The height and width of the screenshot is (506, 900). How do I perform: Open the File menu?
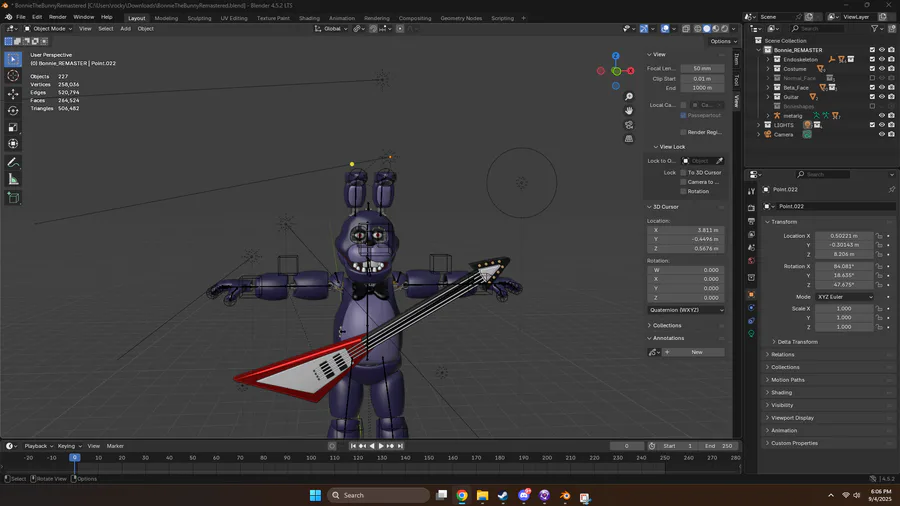coord(21,17)
